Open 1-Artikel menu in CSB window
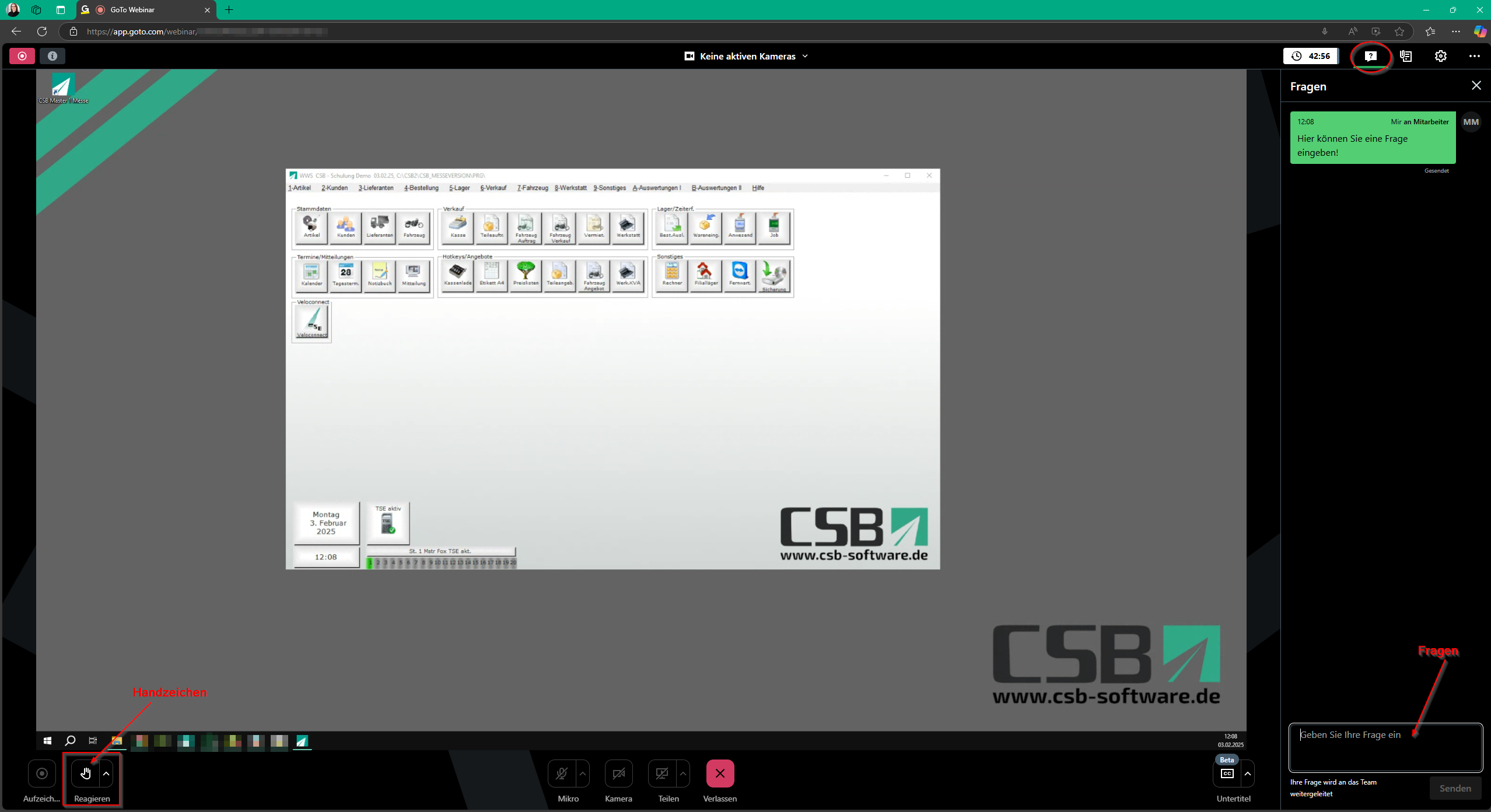 299,188
